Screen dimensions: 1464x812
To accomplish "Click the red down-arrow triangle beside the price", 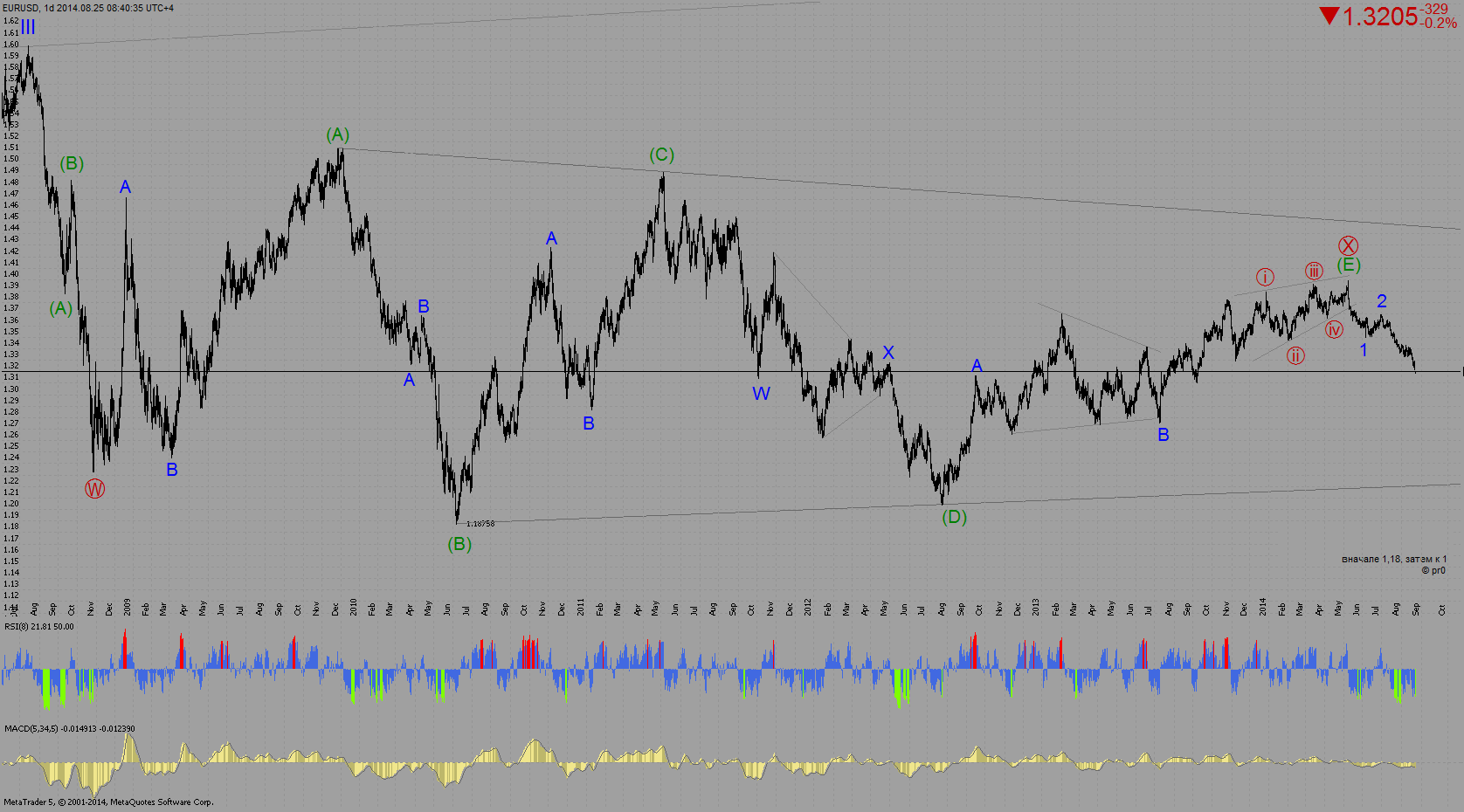I will click(x=1329, y=16).
